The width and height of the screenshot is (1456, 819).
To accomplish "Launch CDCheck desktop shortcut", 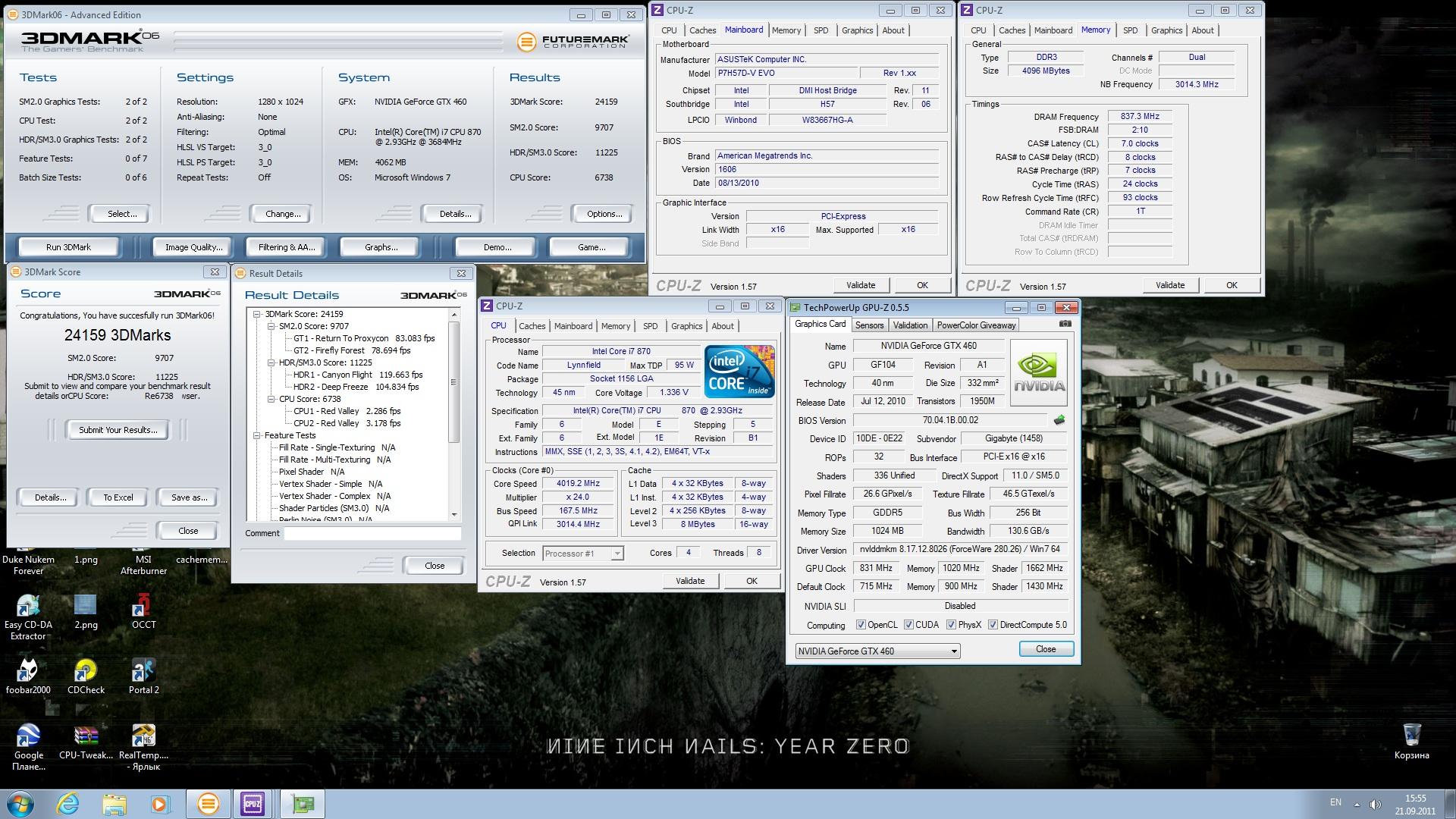I will pyautogui.click(x=86, y=677).
